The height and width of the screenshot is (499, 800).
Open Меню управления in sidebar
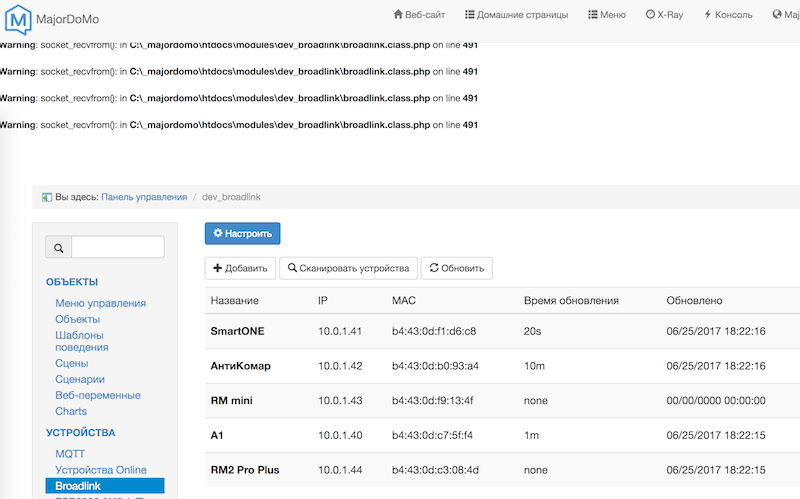[x=101, y=303]
